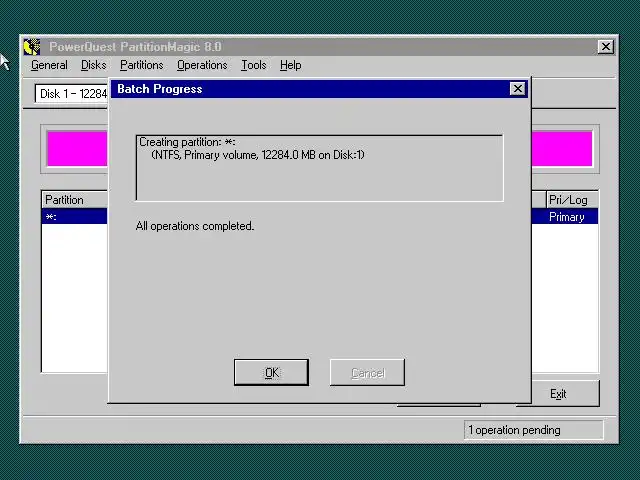
Task: Open the Help menu
Action: point(291,65)
